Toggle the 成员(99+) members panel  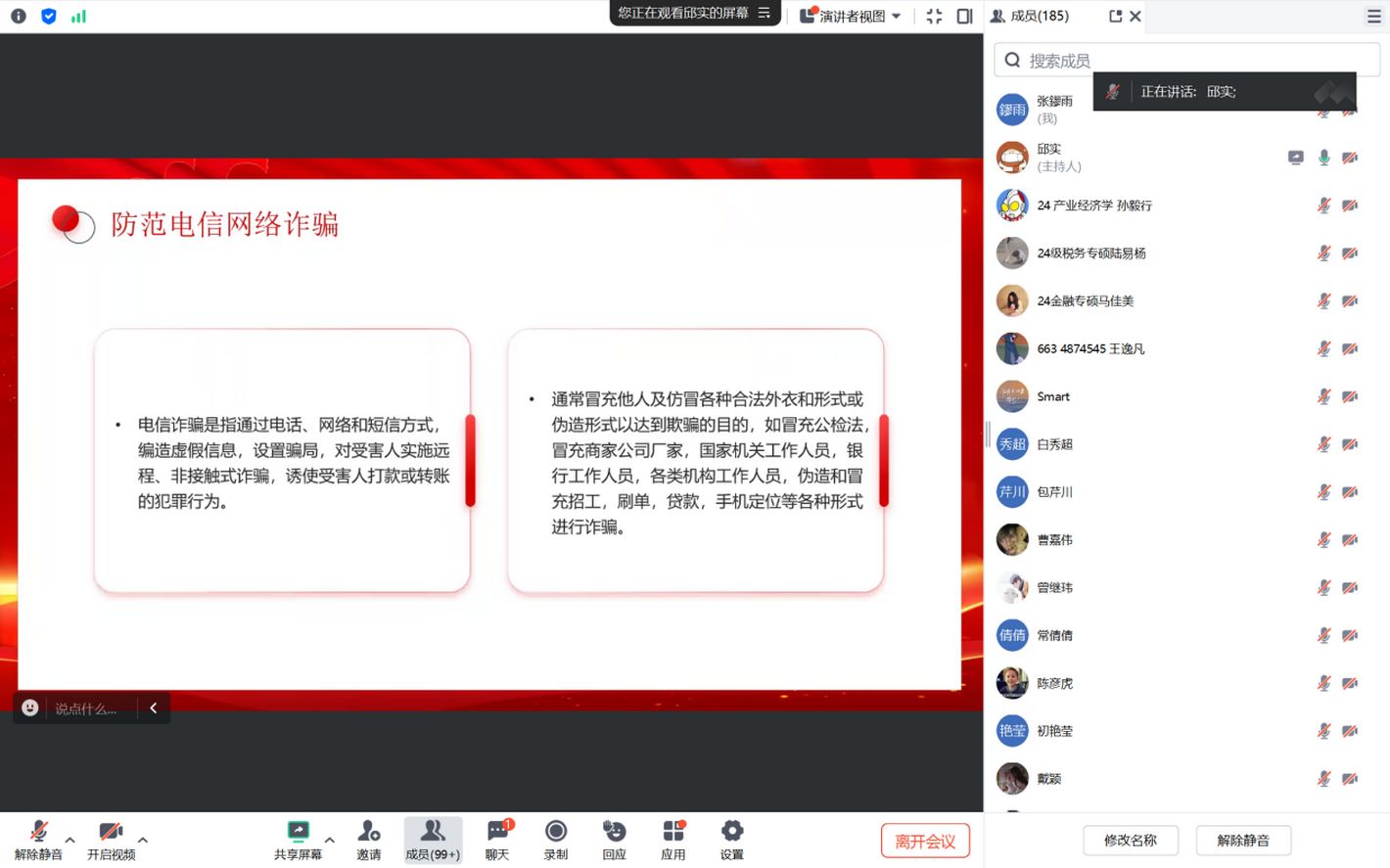point(433,840)
